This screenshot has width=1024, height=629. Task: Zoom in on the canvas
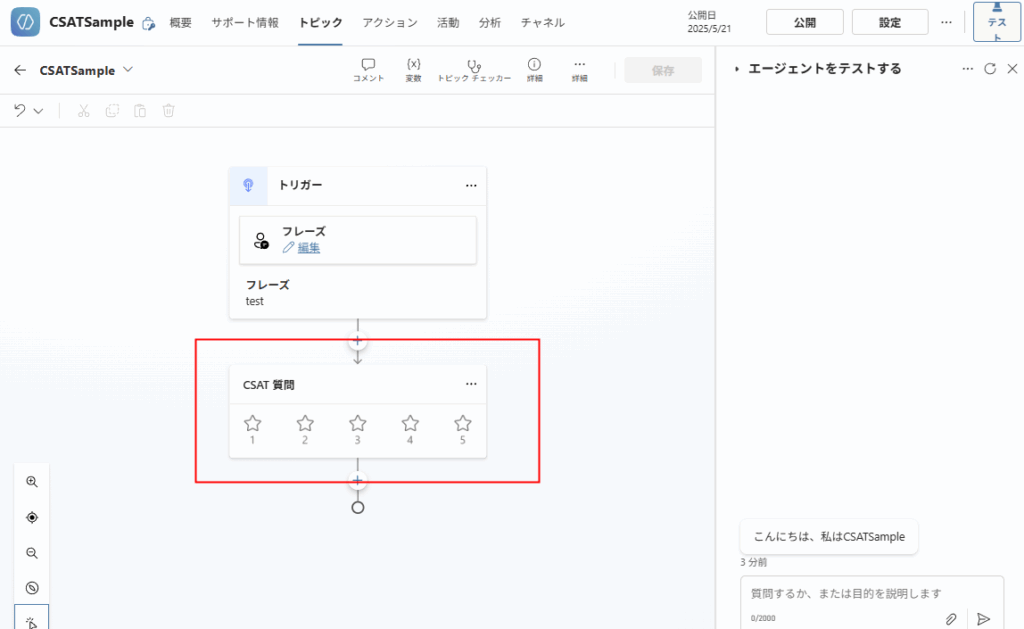click(x=31, y=482)
